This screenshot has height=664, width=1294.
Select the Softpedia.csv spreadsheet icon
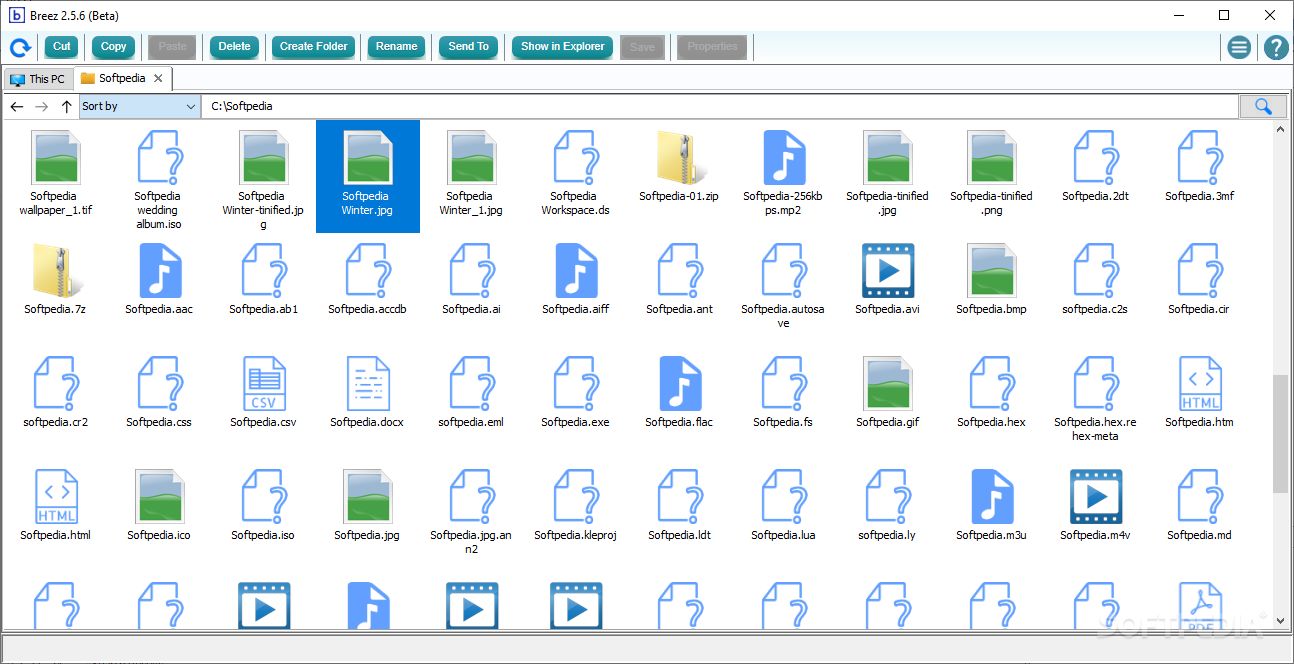pyautogui.click(x=264, y=384)
